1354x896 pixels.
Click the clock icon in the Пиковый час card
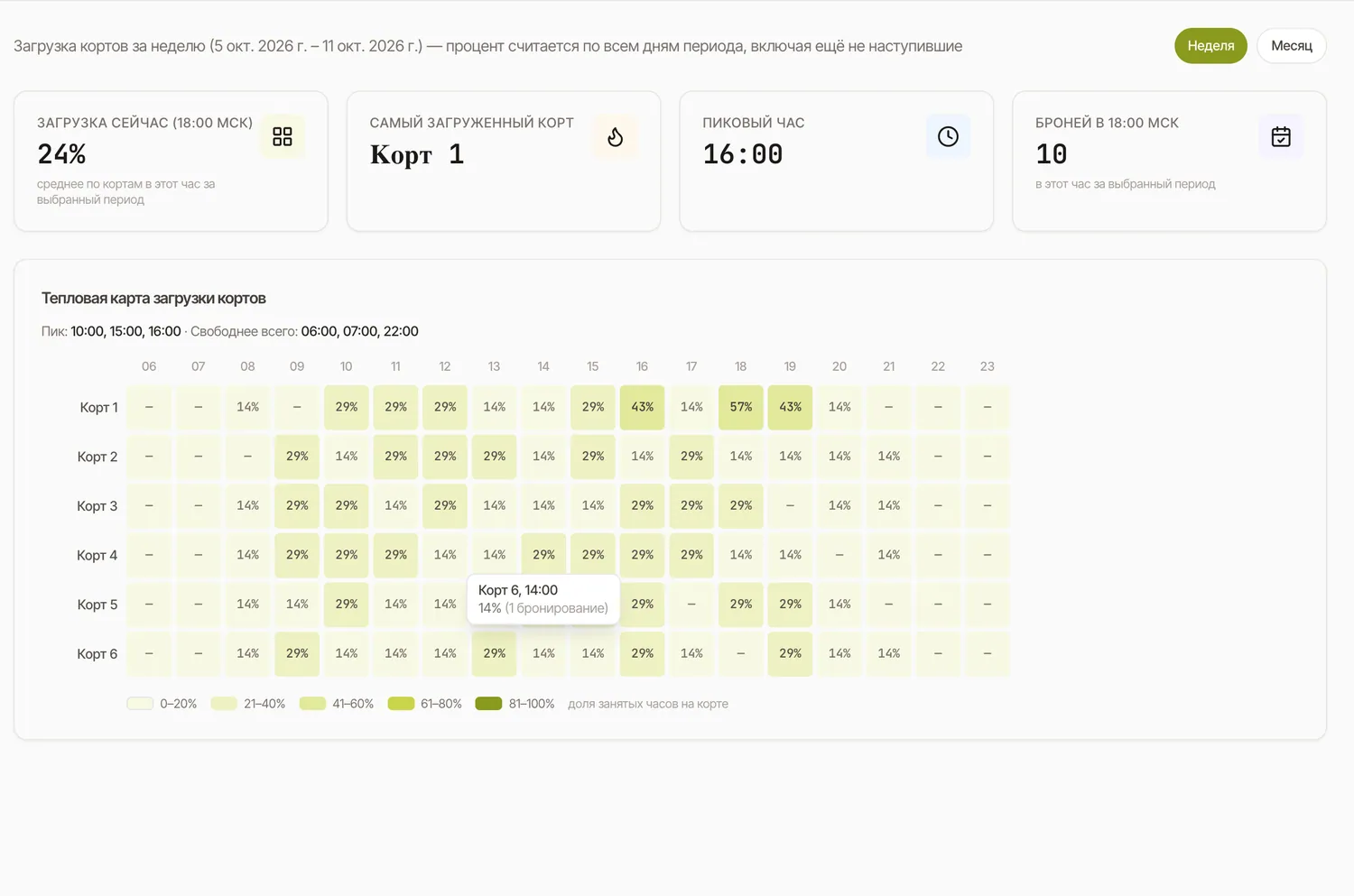948,136
